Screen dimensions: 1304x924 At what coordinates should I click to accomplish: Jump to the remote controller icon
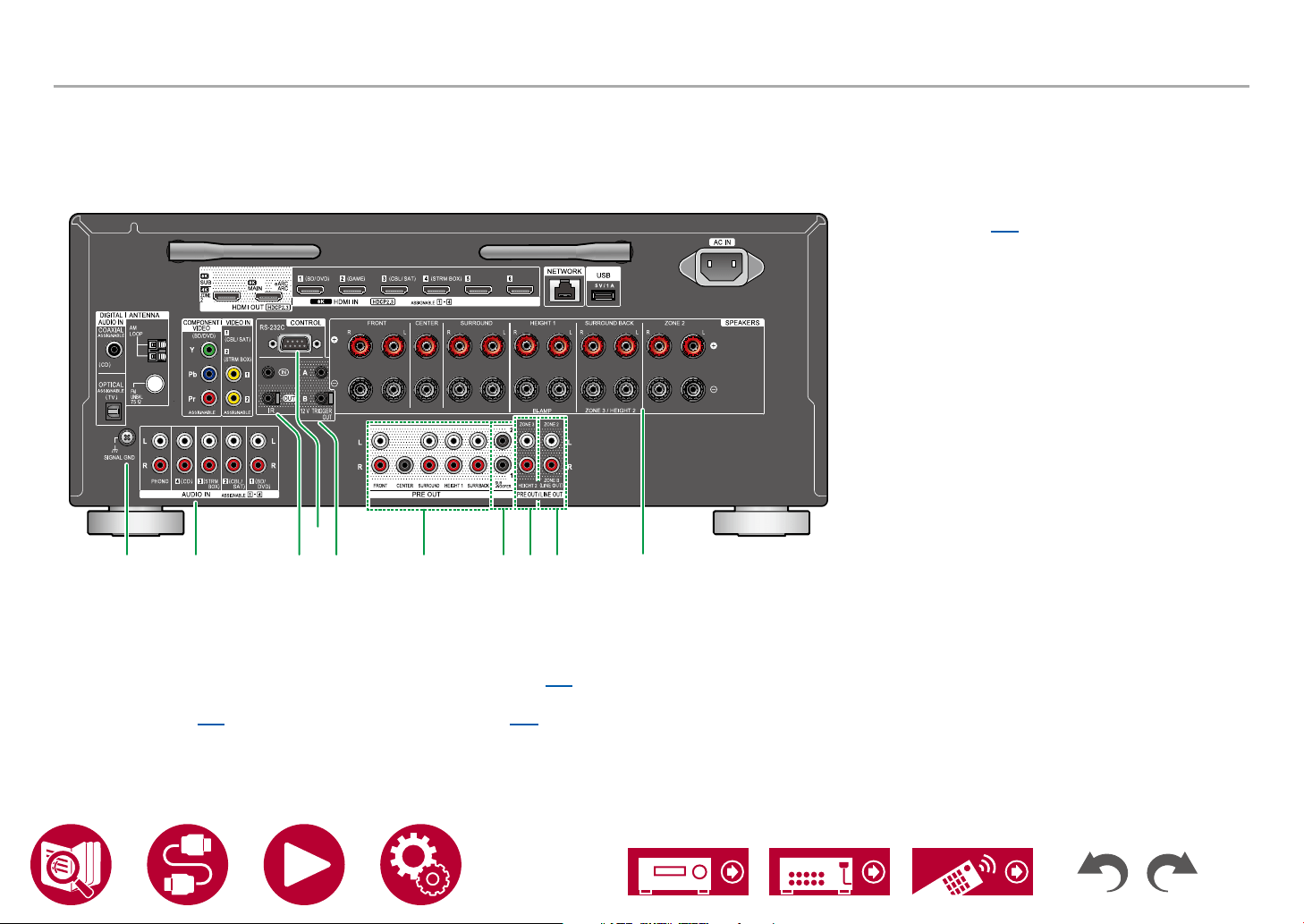[972, 871]
